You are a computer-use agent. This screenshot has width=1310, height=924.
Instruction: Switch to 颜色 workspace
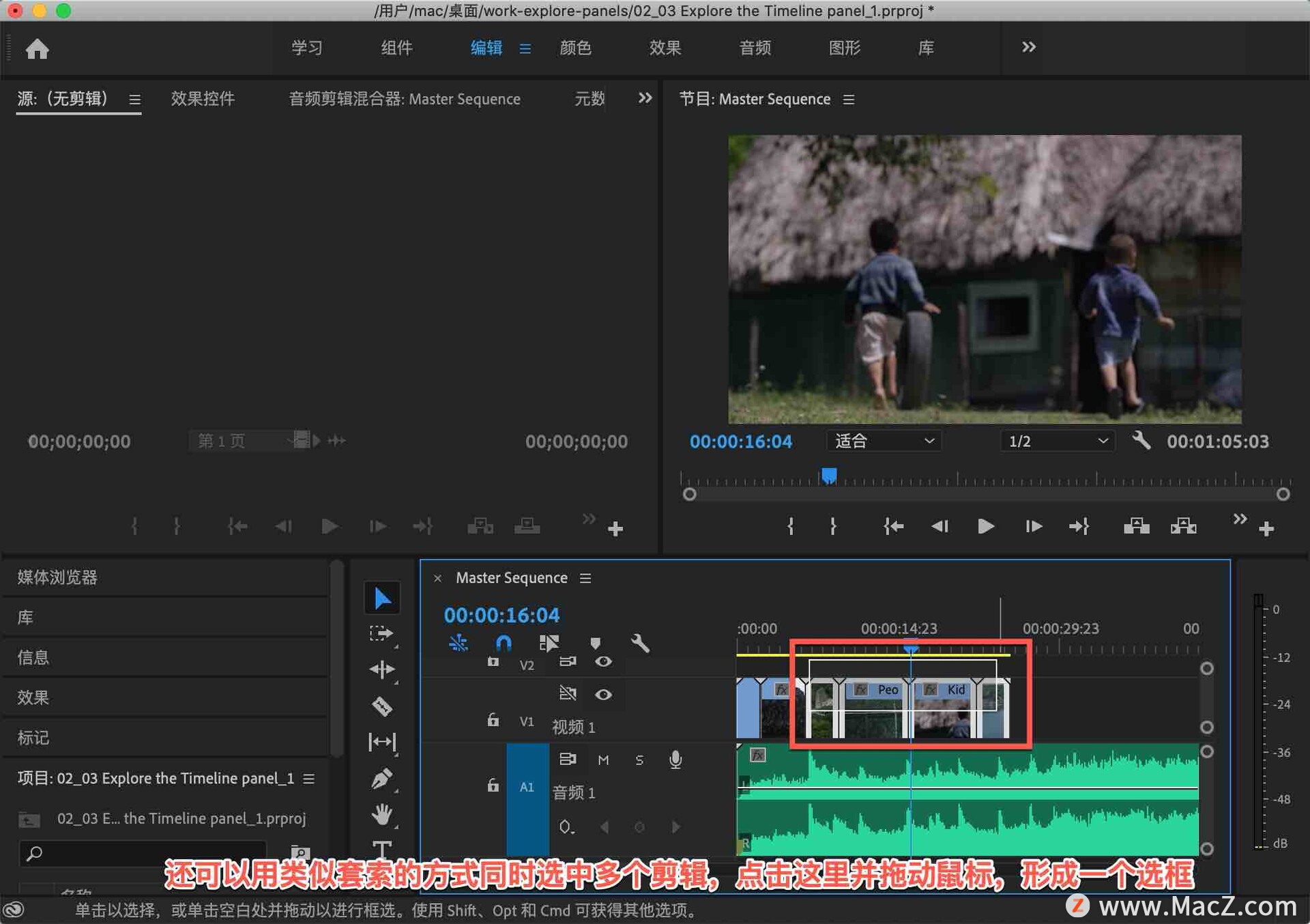point(575,48)
